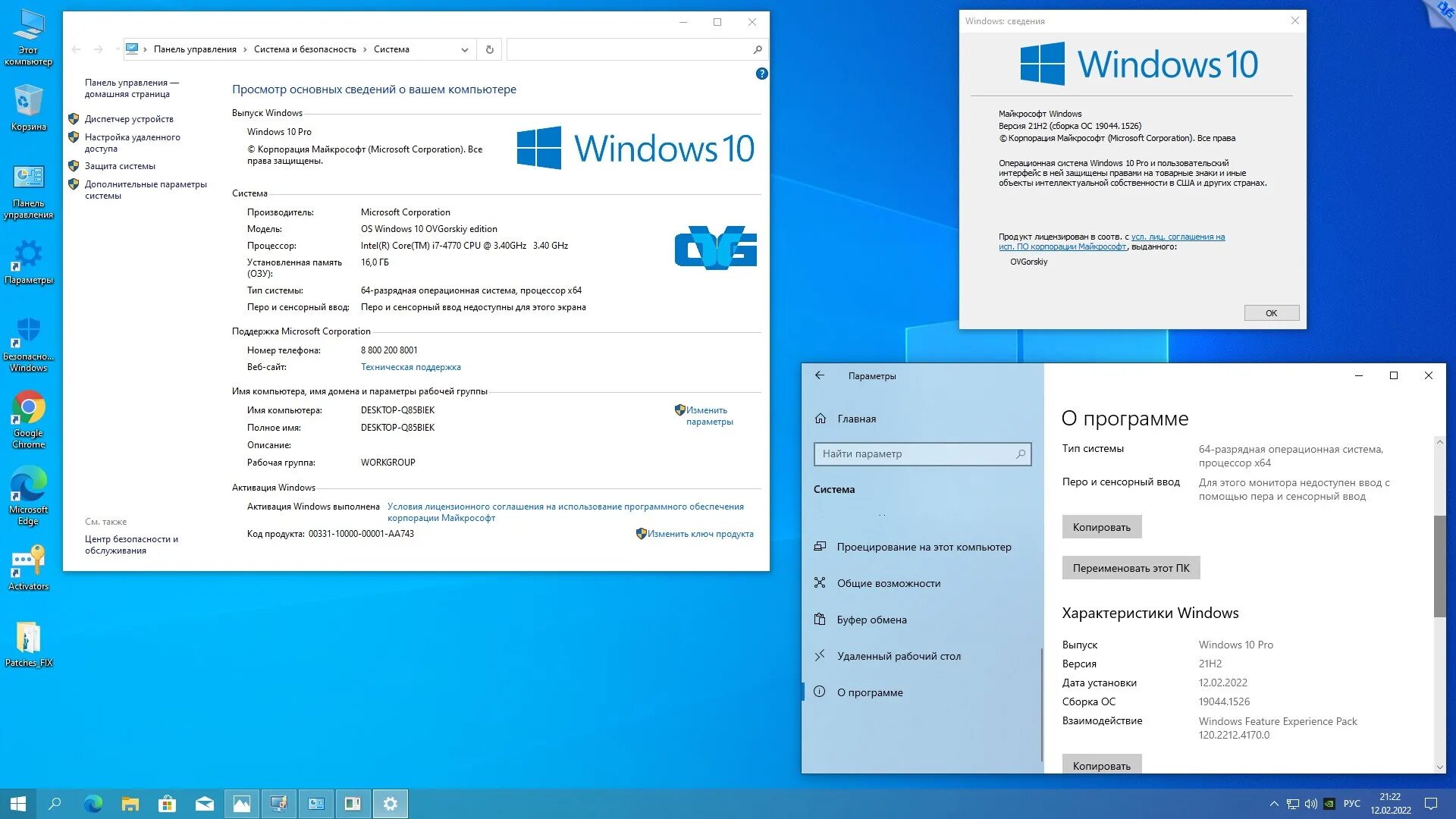Click scroll-down arrow in Параметры window
Screen dimensions: 1456x819
tap(1439, 767)
